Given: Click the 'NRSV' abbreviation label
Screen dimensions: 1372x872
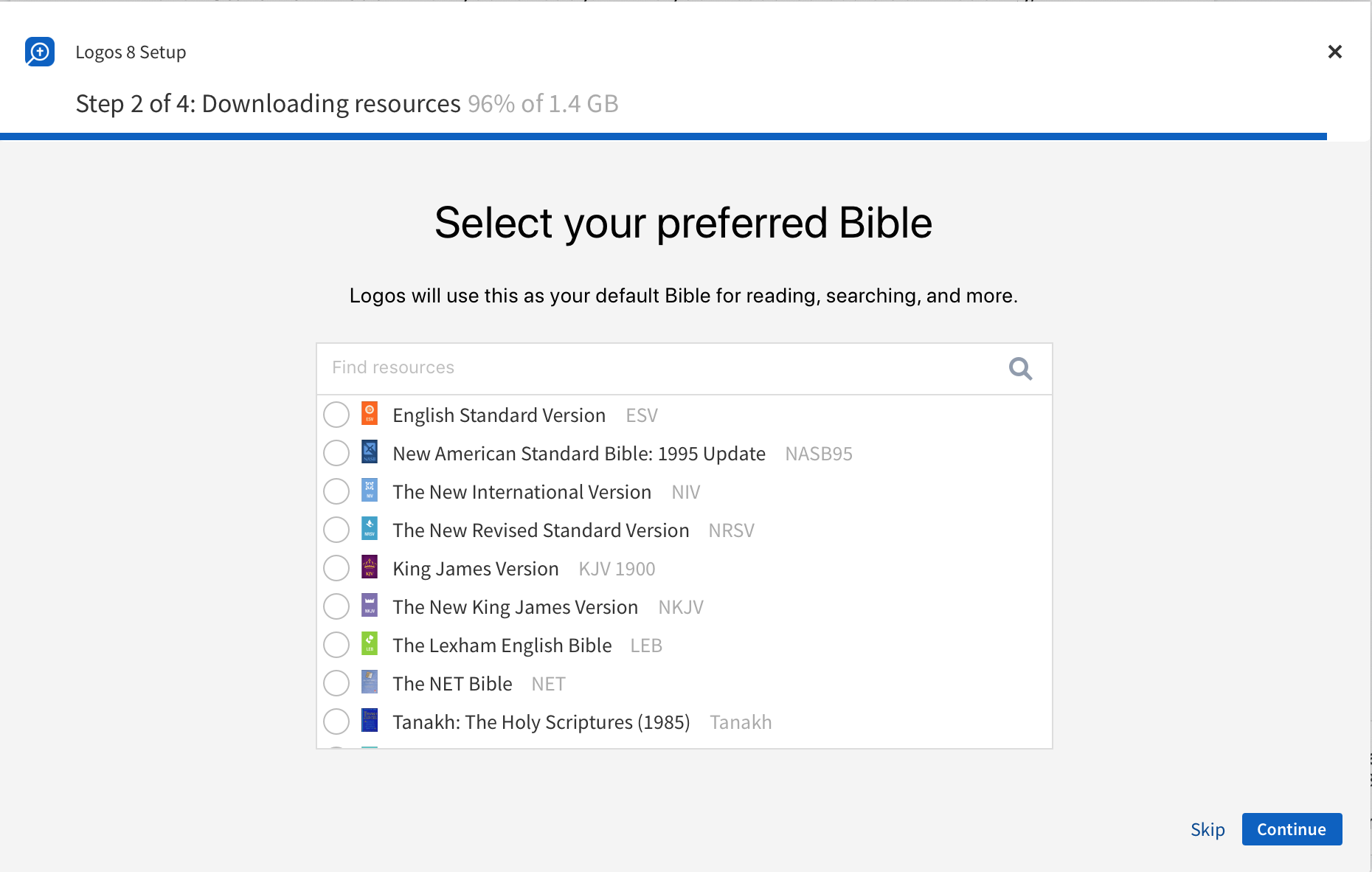Looking at the screenshot, I should (731, 530).
